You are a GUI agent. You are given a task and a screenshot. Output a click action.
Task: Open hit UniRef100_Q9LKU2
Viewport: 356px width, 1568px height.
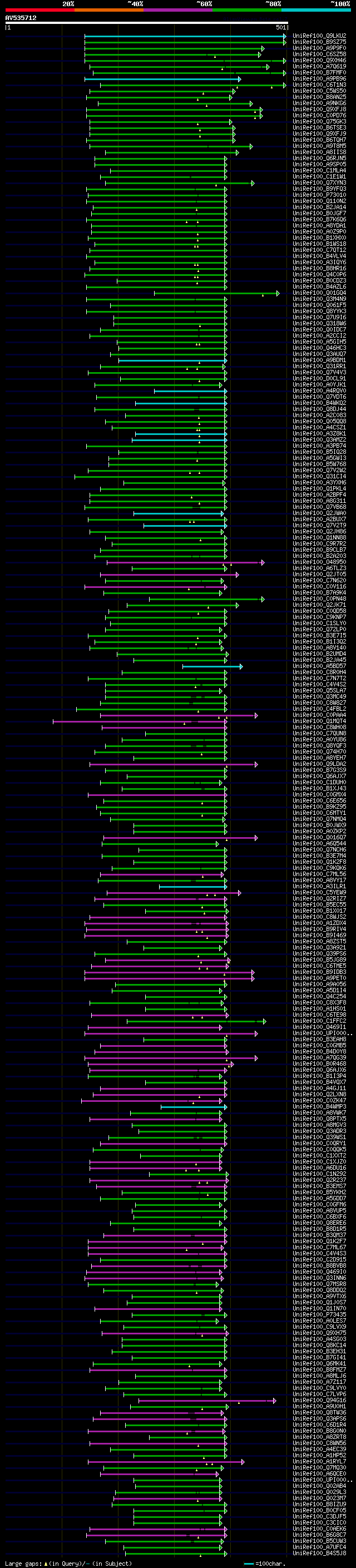click(319, 36)
